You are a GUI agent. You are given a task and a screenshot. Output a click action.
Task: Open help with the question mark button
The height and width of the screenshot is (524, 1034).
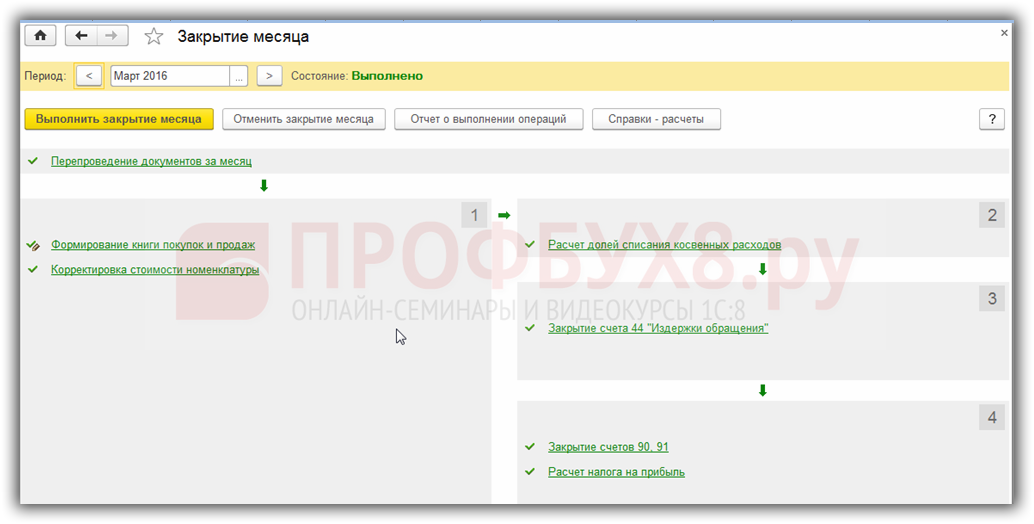click(992, 119)
